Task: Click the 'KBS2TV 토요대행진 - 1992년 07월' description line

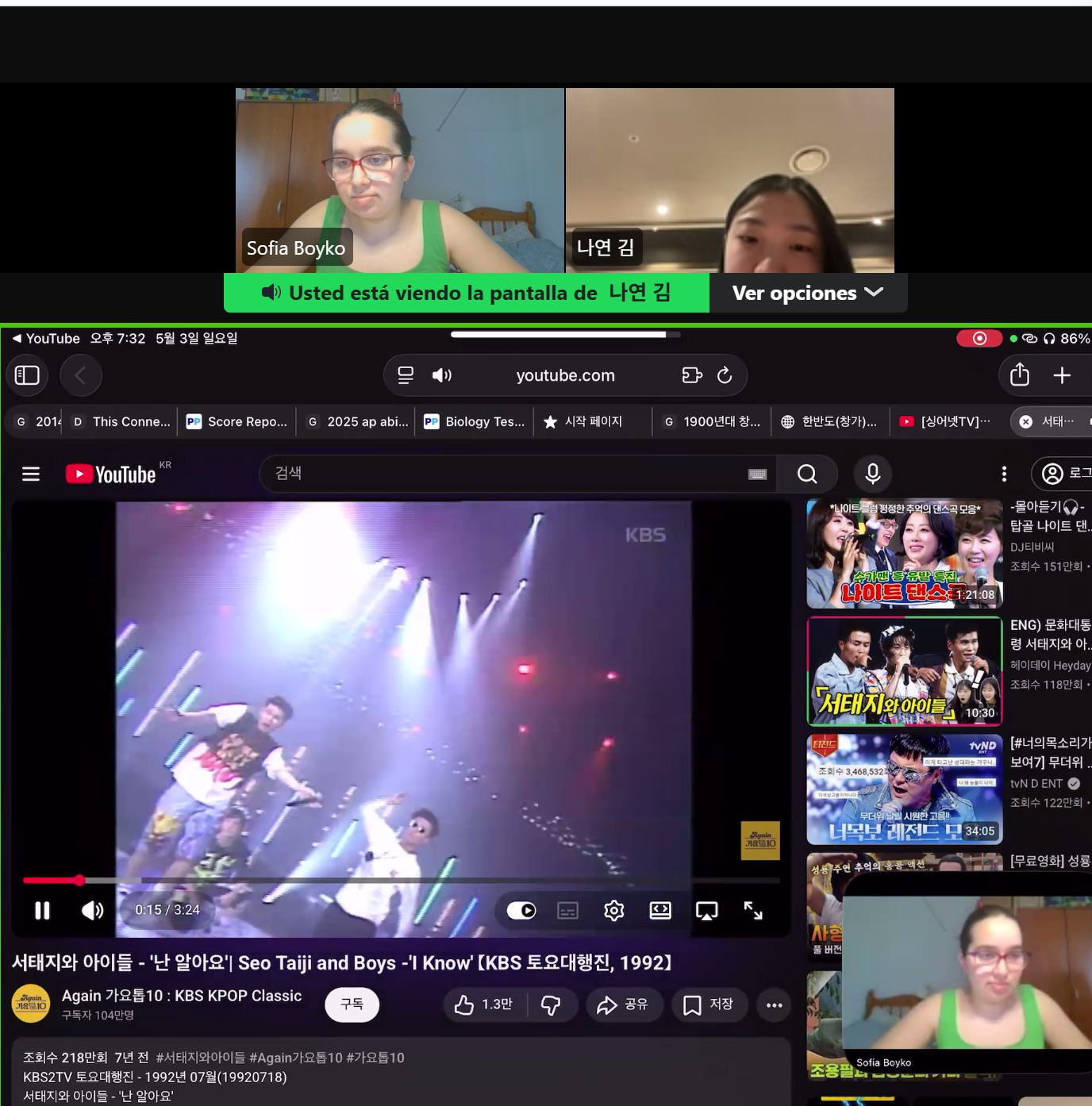Action: (155, 1077)
